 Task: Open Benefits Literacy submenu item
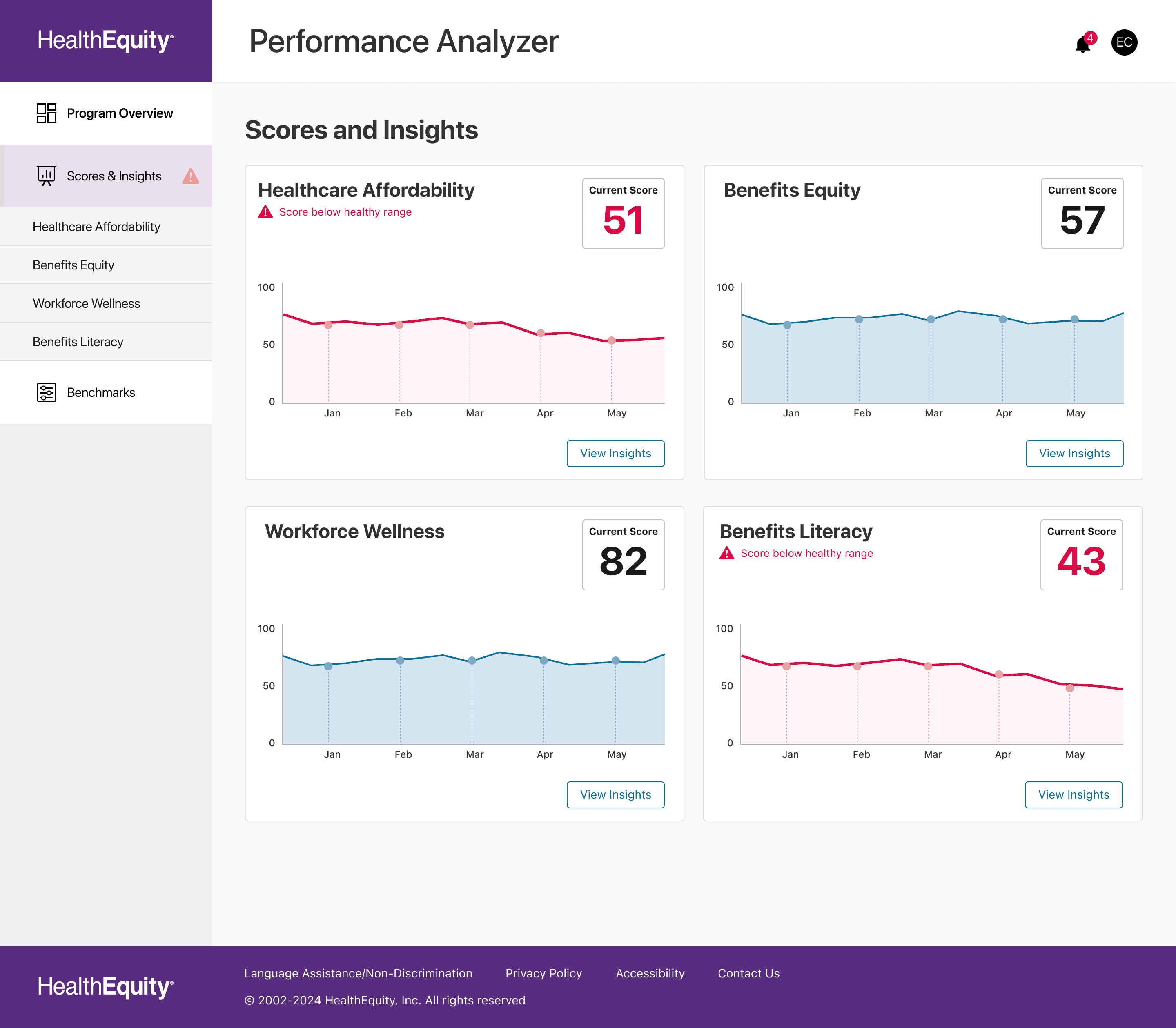pyautogui.click(x=106, y=342)
